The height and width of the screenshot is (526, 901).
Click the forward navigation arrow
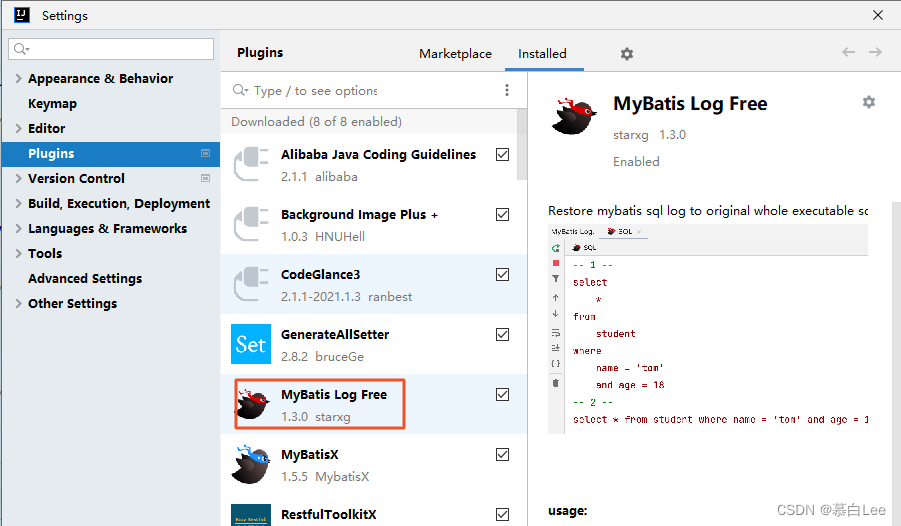(x=875, y=52)
